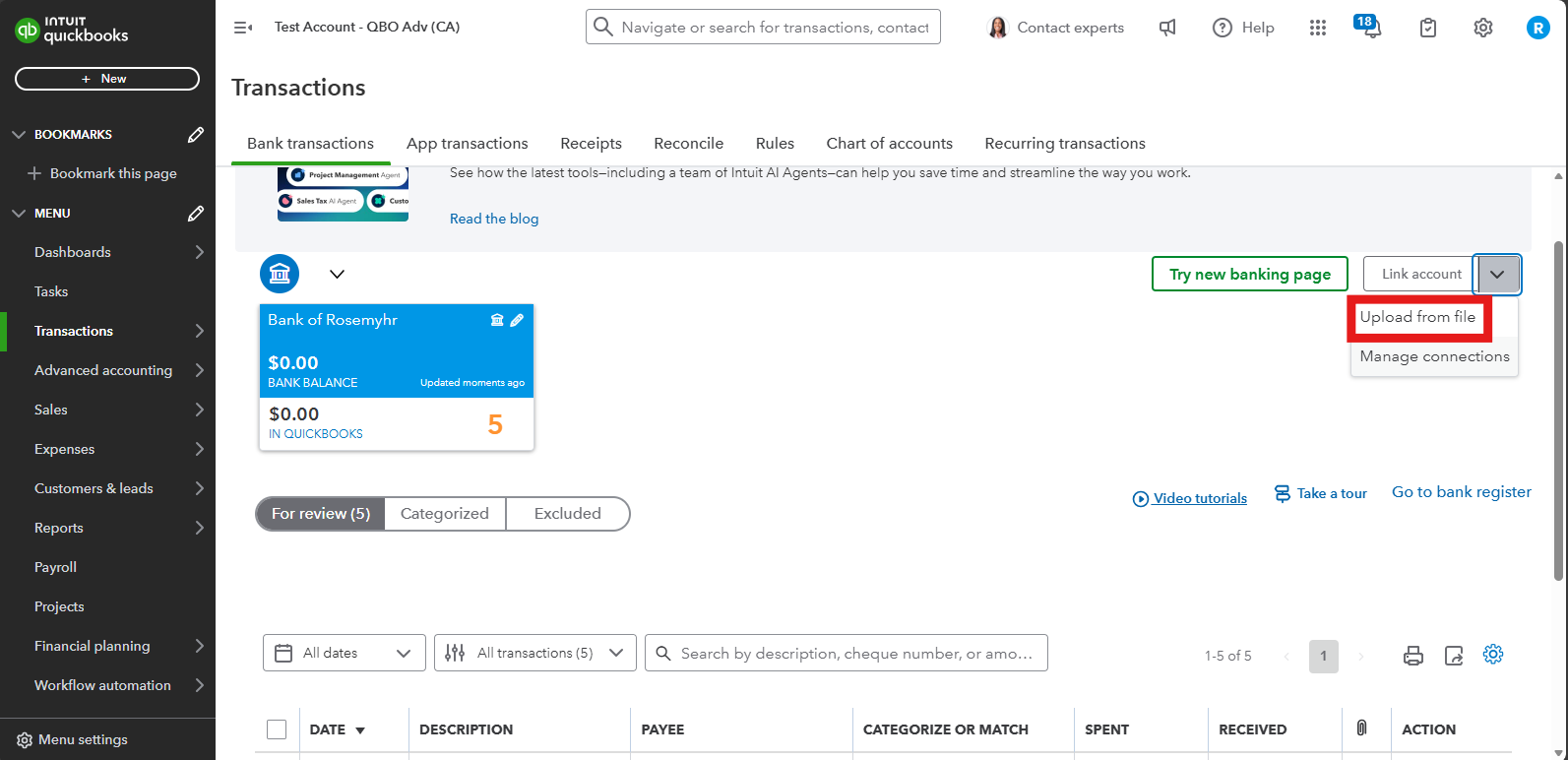Click the print transactions icon
The height and width of the screenshot is (760, 1568).
pyautogui.click(x=1412, y=656)
